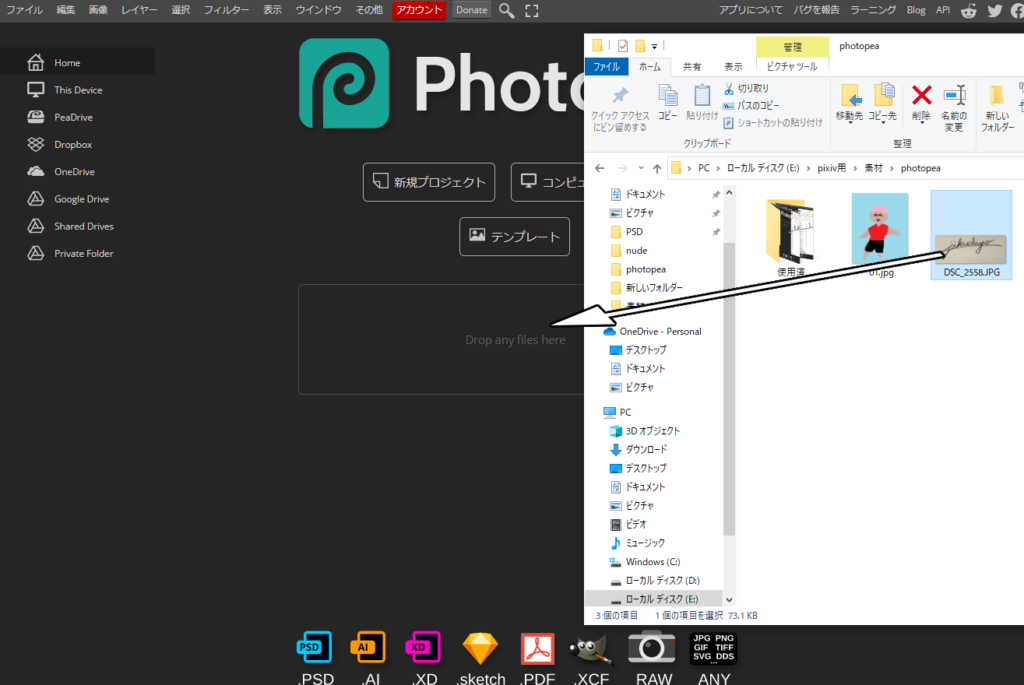Click Explorer back arrow
Image resolution: width=1024 pixels, height=685 pixels.
point(600,168)
